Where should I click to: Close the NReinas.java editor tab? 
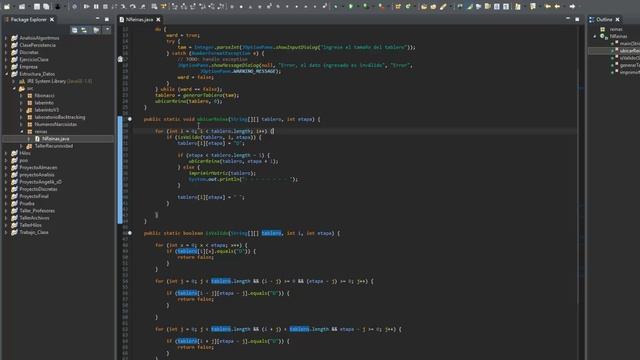158,19
